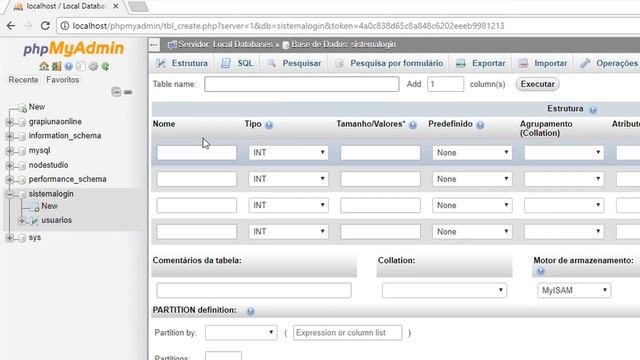Open the Estrutura tab
640x360 pixels.
(182, 63)
